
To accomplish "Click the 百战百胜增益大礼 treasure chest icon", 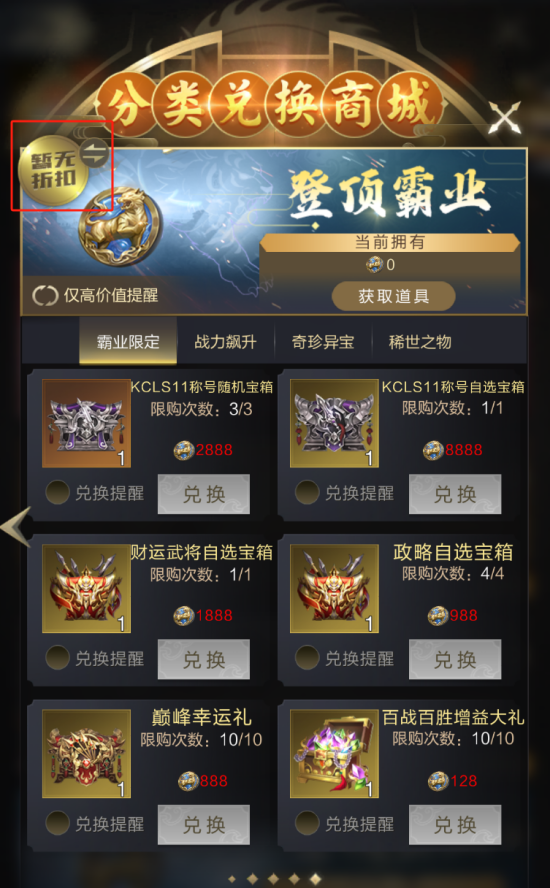I will 334,754.
